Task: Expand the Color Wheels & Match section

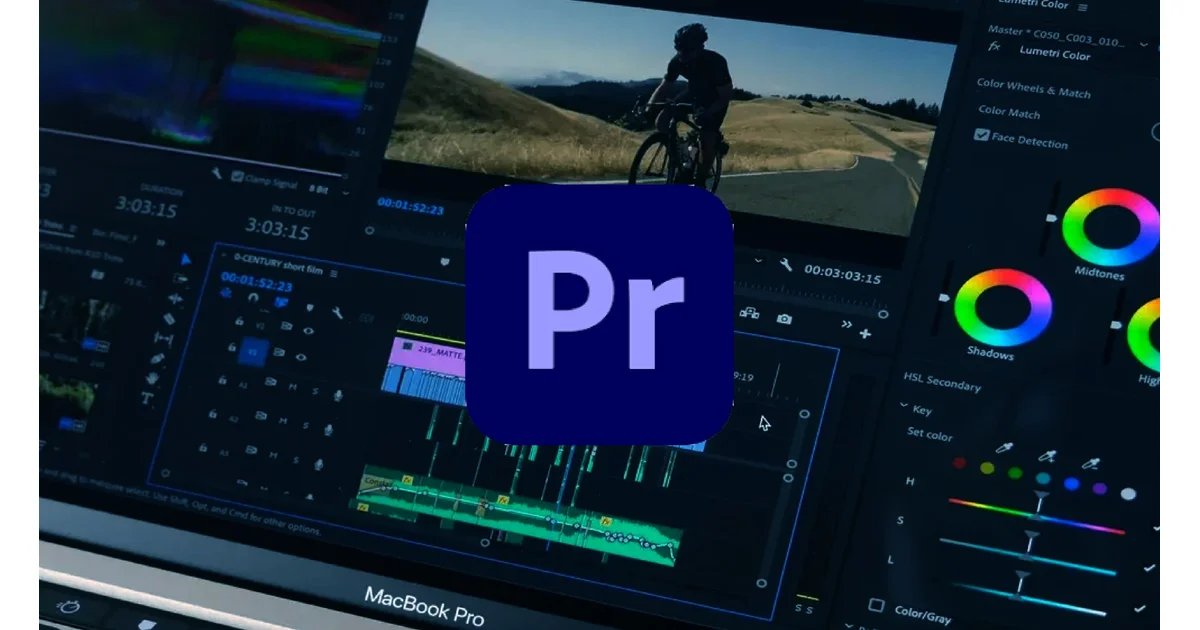Action: [x=1034, y=88]
